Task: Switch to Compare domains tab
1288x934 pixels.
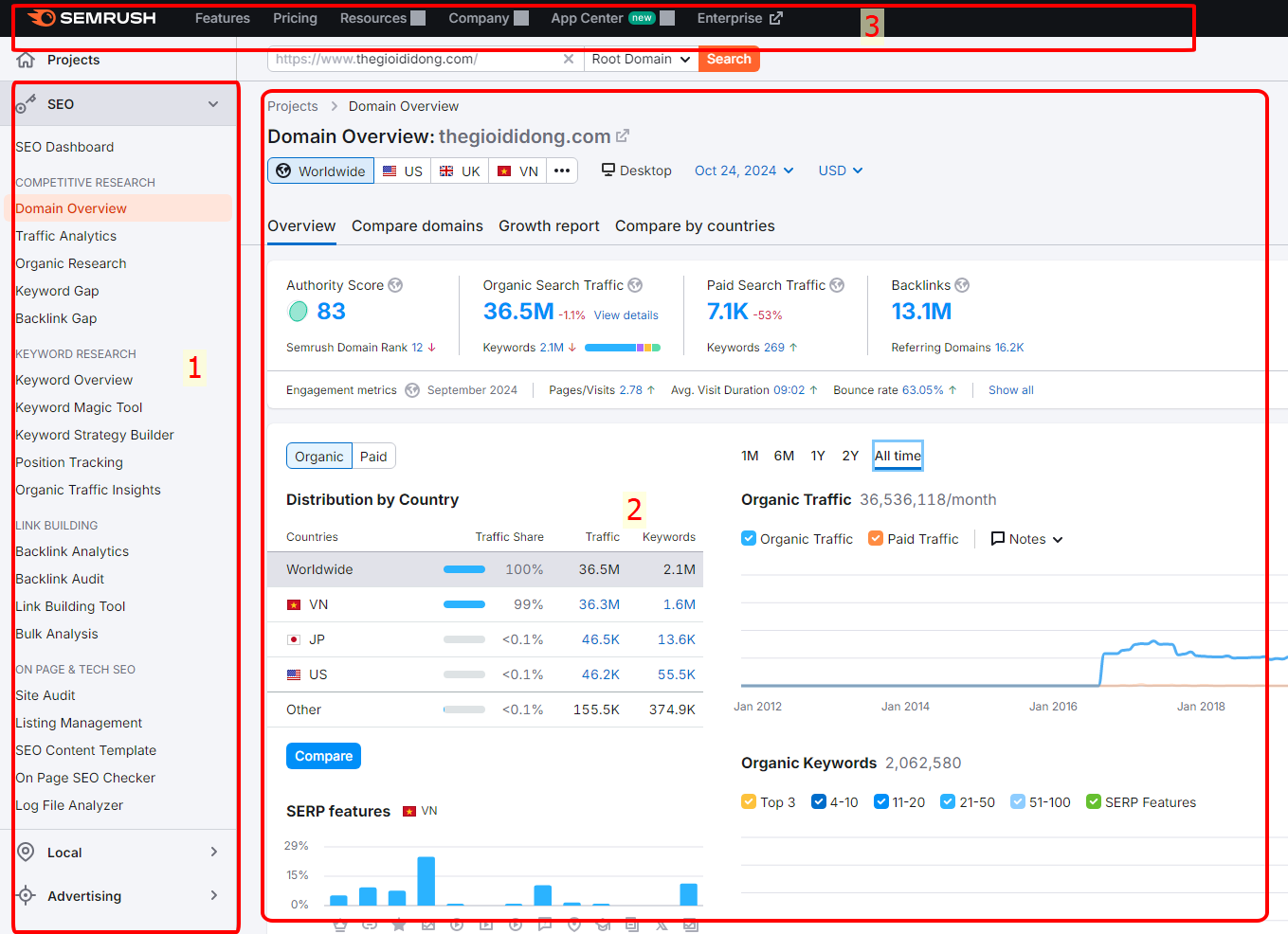Action: pyautogui.click(x=417, y=225)
